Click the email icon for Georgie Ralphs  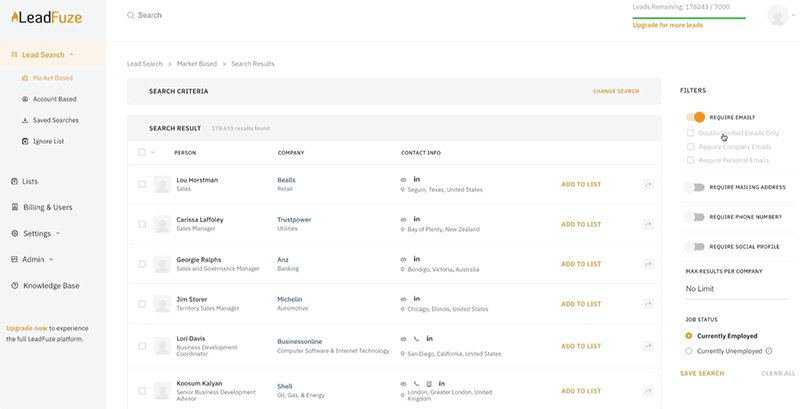point(403,260)
